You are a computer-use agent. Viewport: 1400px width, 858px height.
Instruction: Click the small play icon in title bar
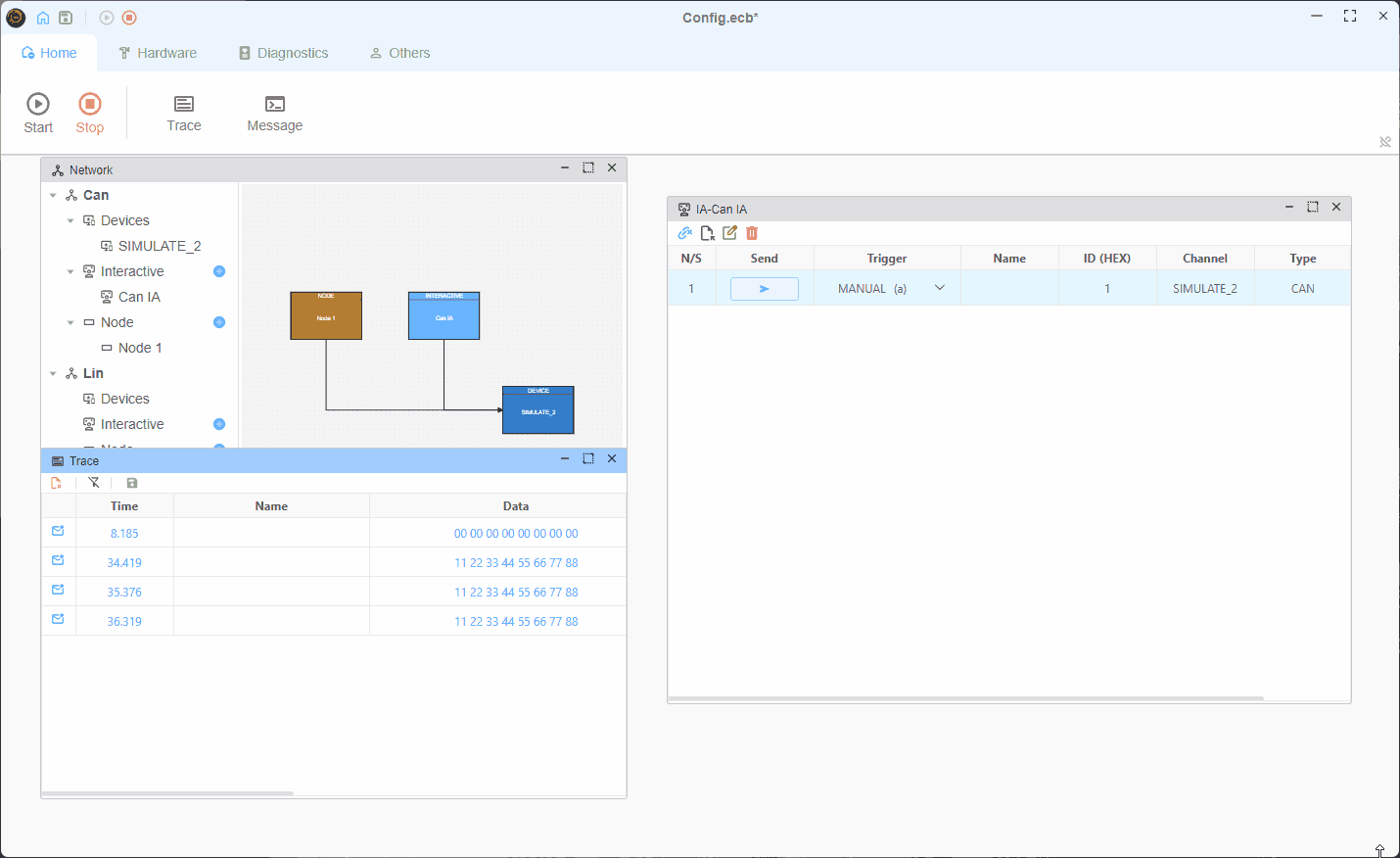[107, 18]
